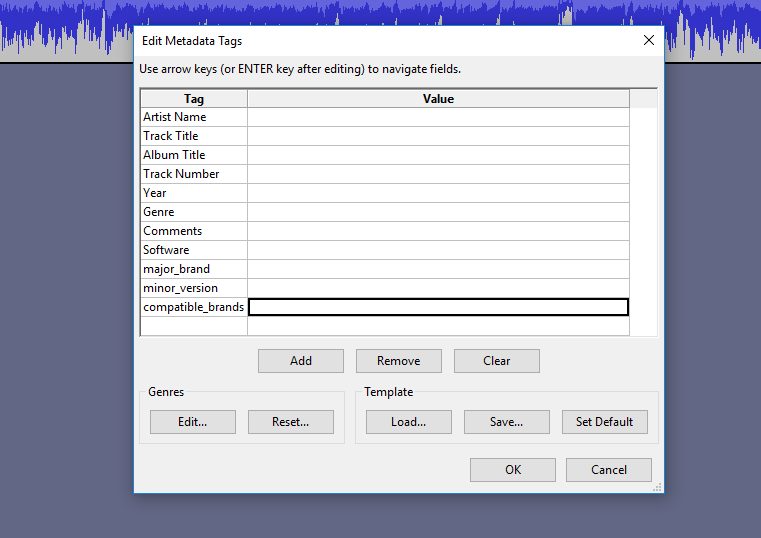Edit the Track Number value cell
The image size is (761, 538).
click(438, 174)
